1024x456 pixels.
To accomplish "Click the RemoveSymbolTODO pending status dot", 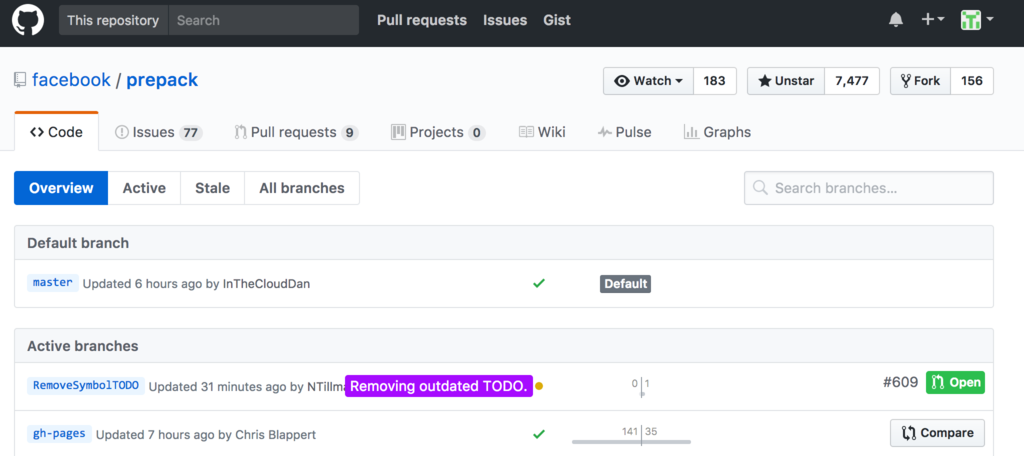I will pyautogui.click(x=539, y=386).
